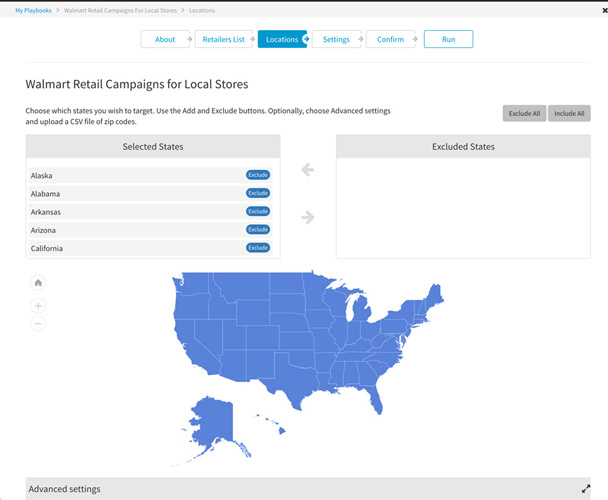Exclude Arkansas from selected states
This screenshot has height=500, width=608.
[x=258, y=211]
